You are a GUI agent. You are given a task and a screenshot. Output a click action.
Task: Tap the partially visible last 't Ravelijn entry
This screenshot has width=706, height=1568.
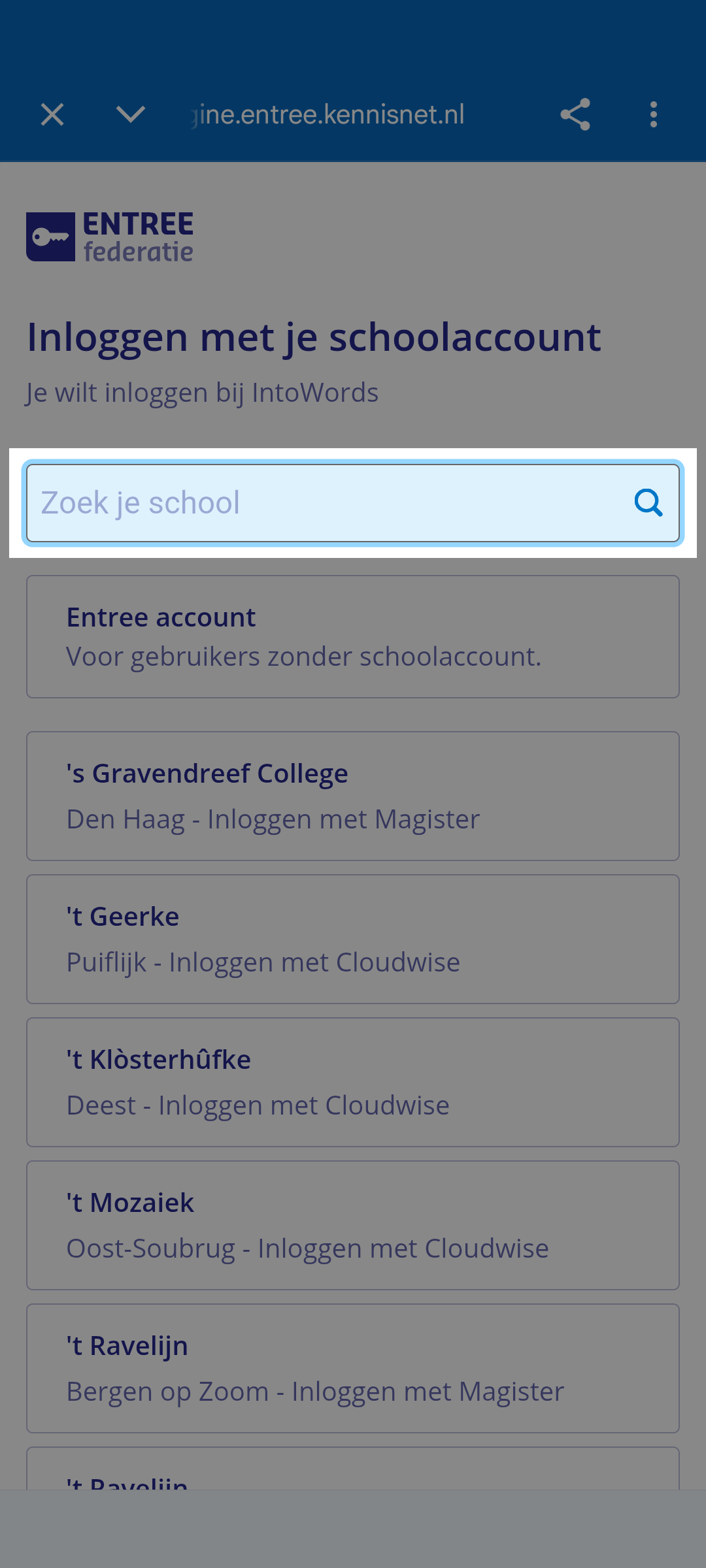point(353,1469)
